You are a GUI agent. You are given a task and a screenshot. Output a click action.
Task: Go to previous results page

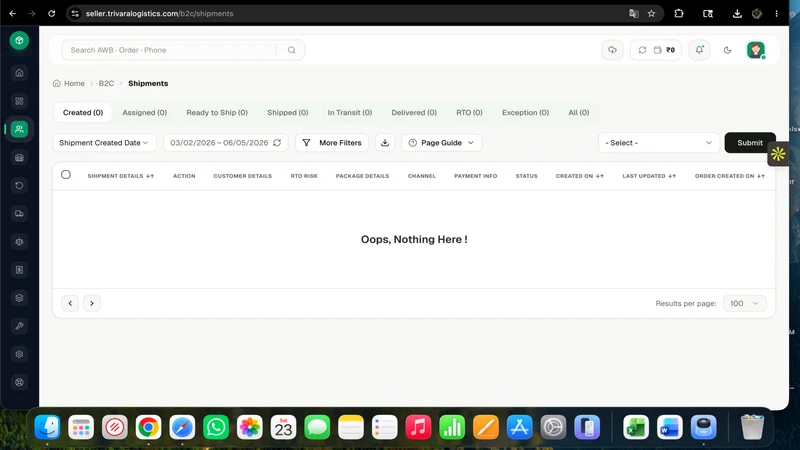pyautogui.click(x=70, y=304)
